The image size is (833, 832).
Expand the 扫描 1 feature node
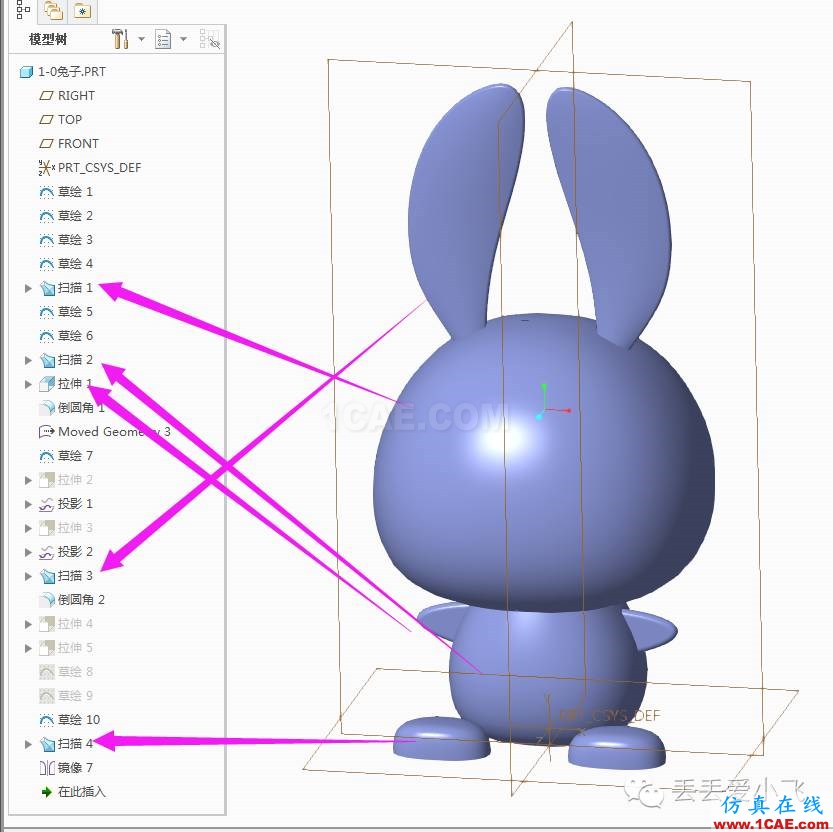tap(28, 288)
